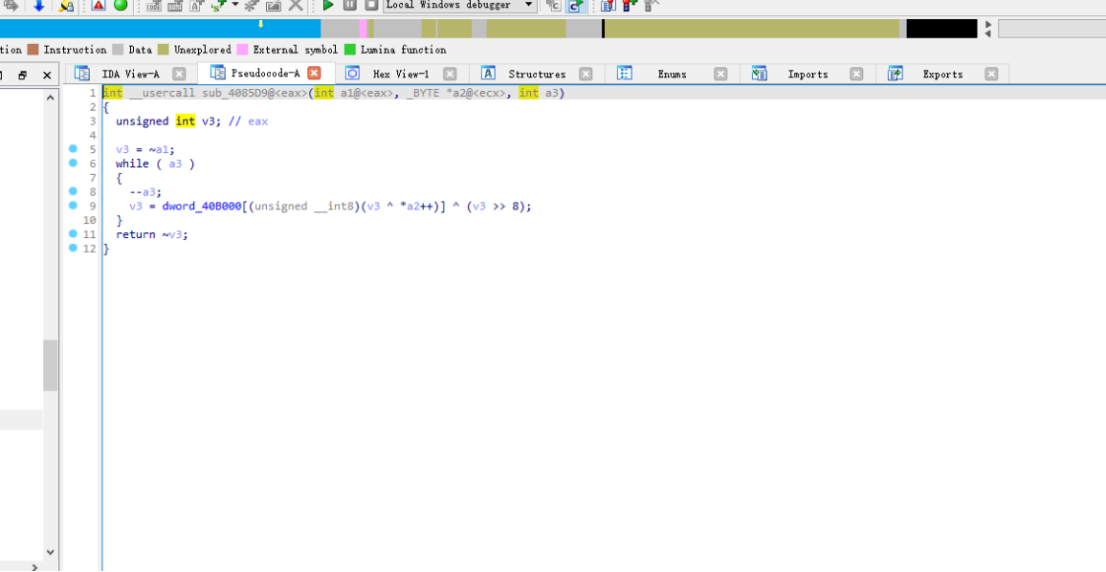
Task: Click the navigation band scroll-right arrow
Action: 988,24
